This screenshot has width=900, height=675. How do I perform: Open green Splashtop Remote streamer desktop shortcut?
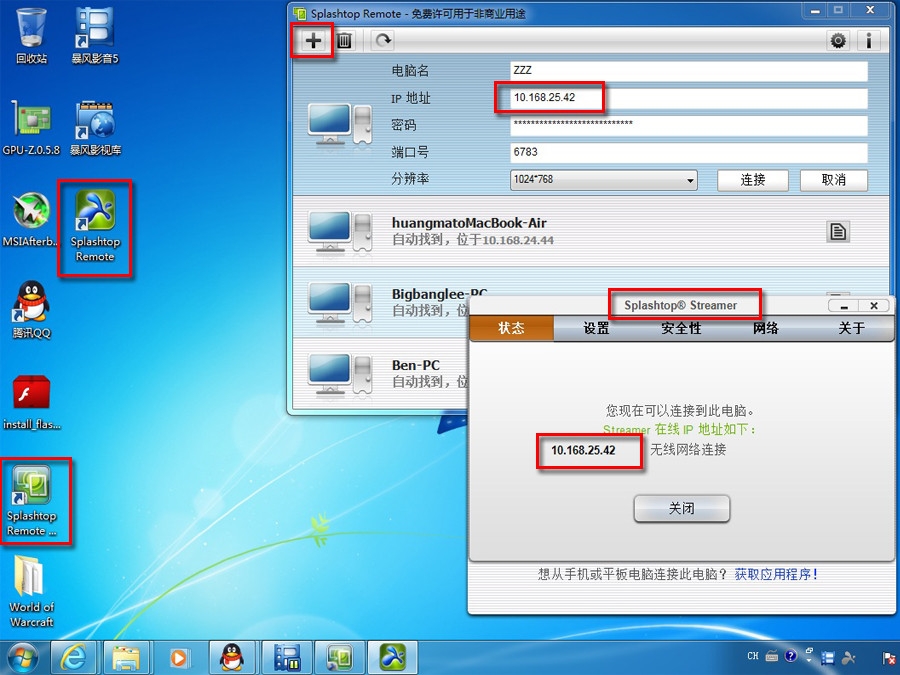pyautogui.click(x=32, y=501)
